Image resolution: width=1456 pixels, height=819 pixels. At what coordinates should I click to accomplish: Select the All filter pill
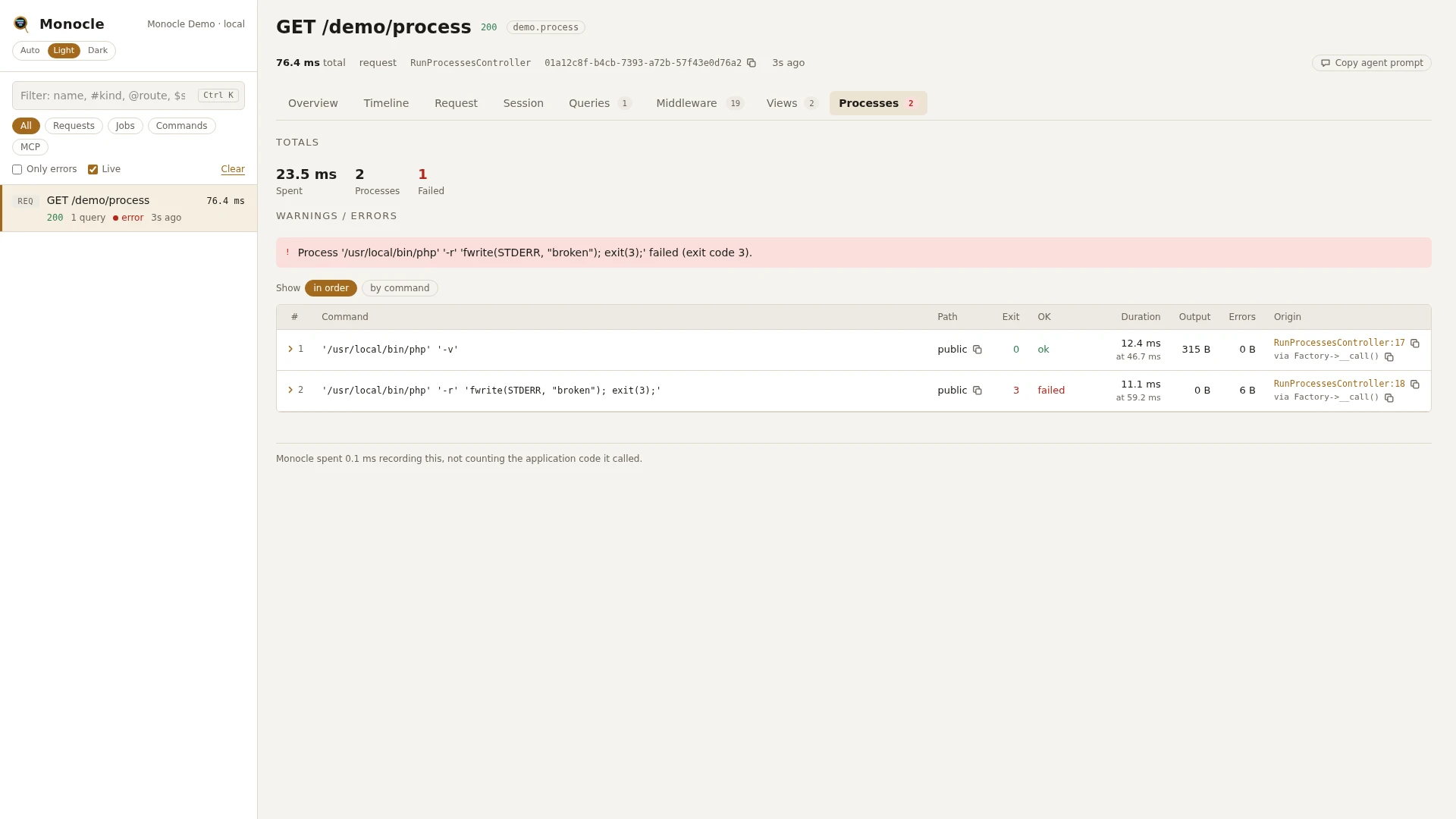(x=26, y=126)
